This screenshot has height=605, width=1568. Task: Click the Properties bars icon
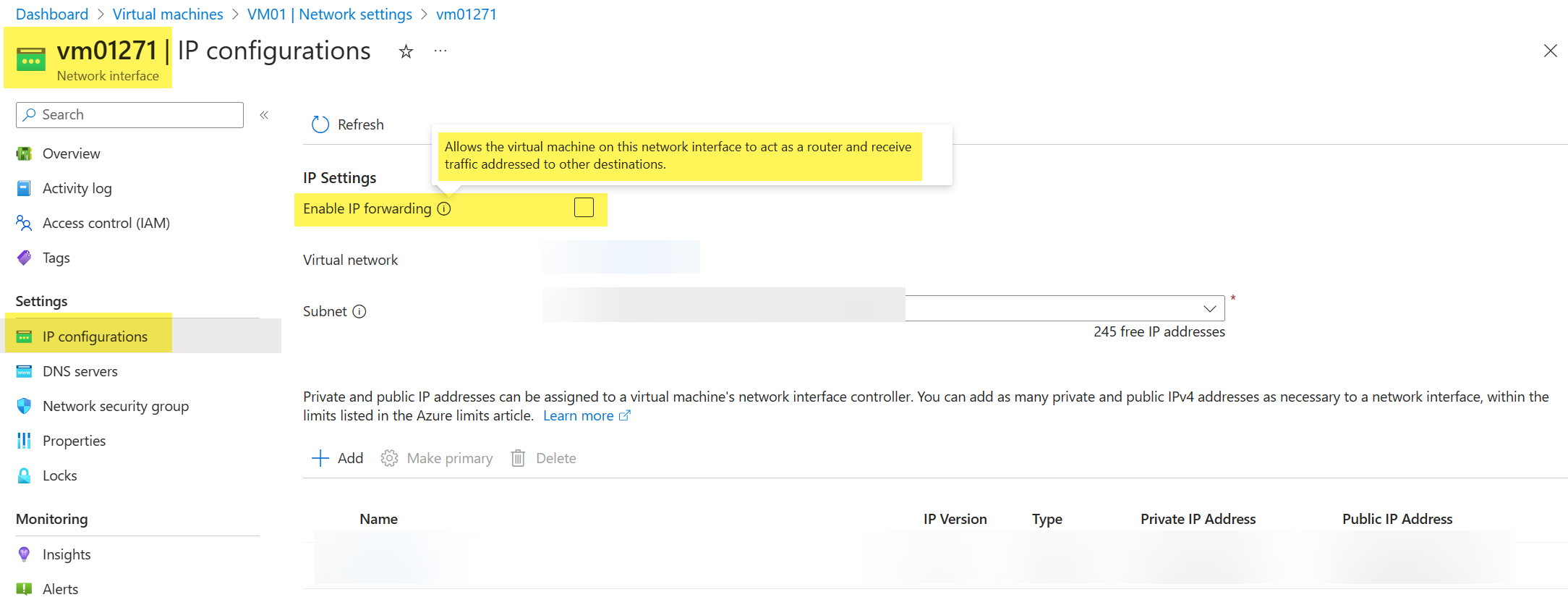[24, 441]
